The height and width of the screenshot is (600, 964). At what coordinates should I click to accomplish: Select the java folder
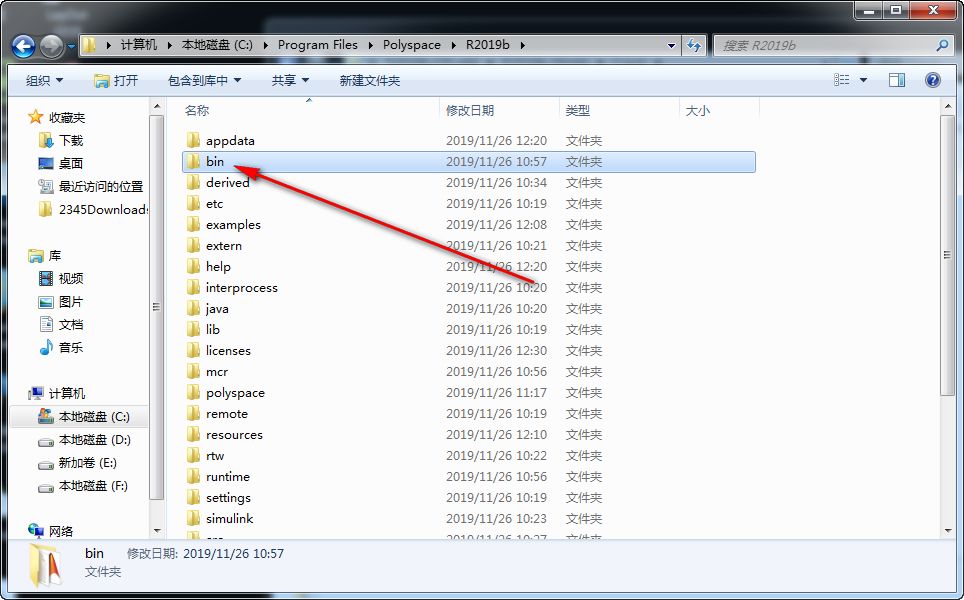[x=217, y=308]
